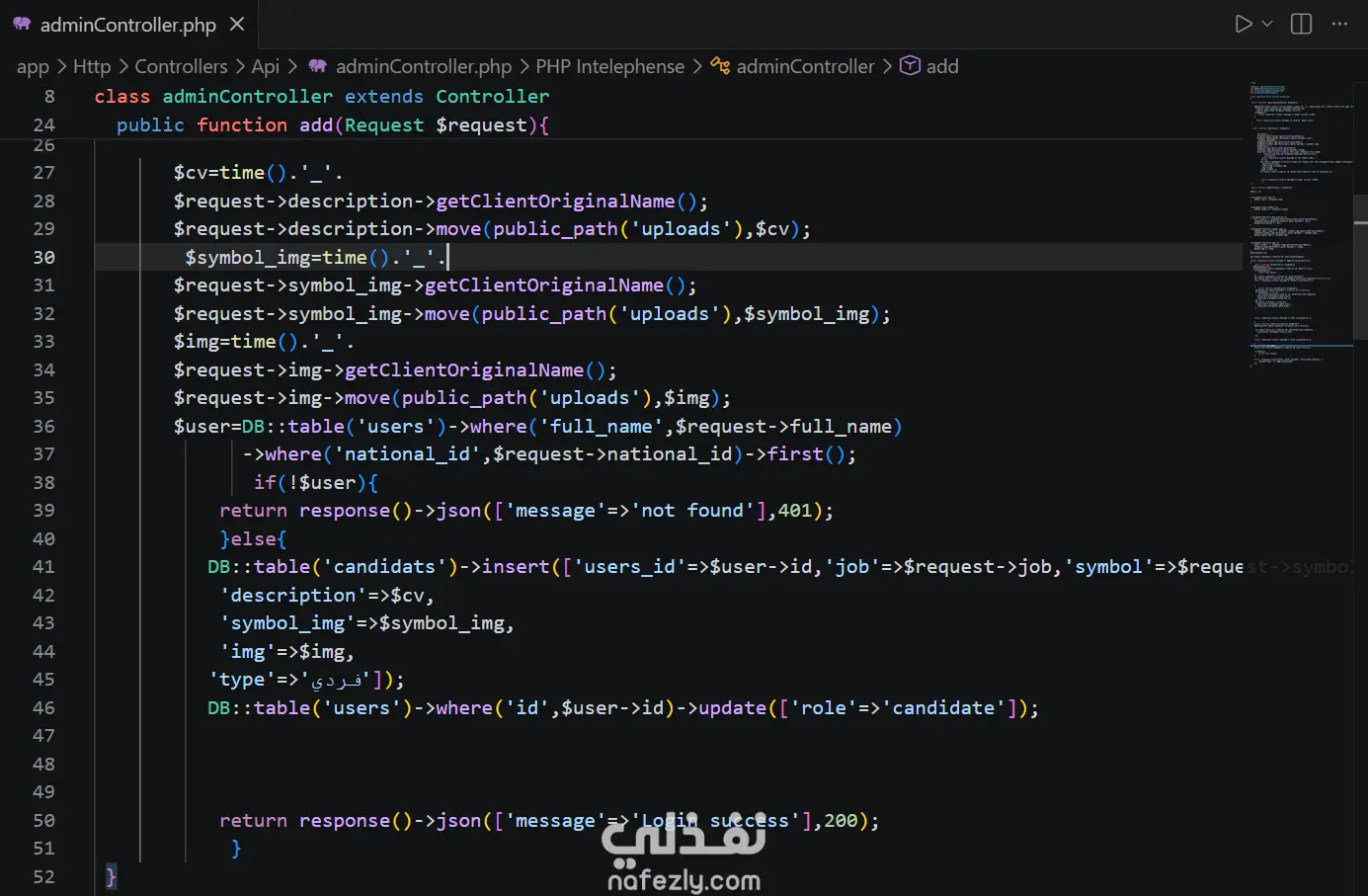Image resolution: width=1368 pixels, height=896 pixels.
Task: Expand the adminController class breadcrumb
Action: pos(805,66)
